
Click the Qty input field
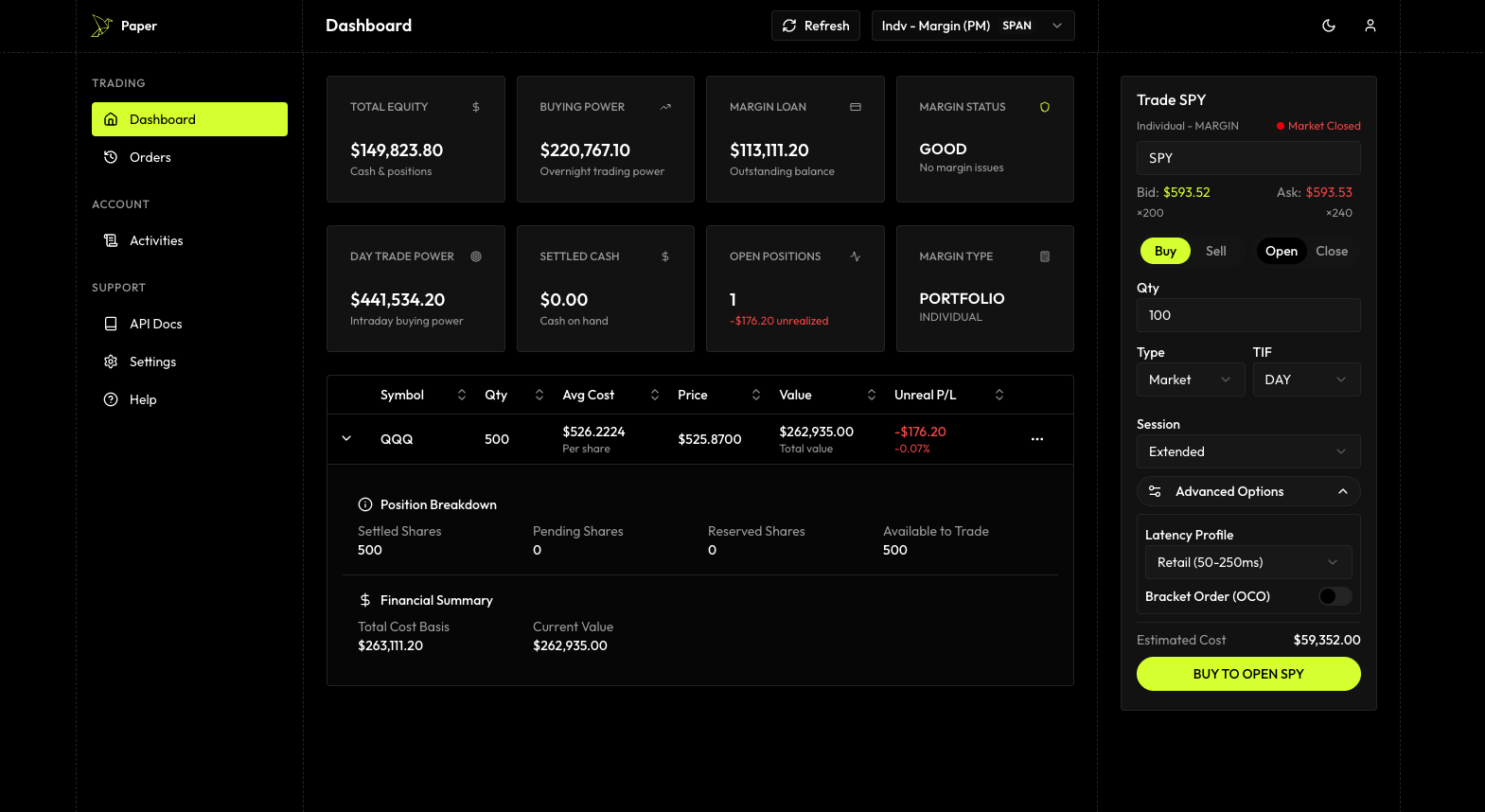1248,315
